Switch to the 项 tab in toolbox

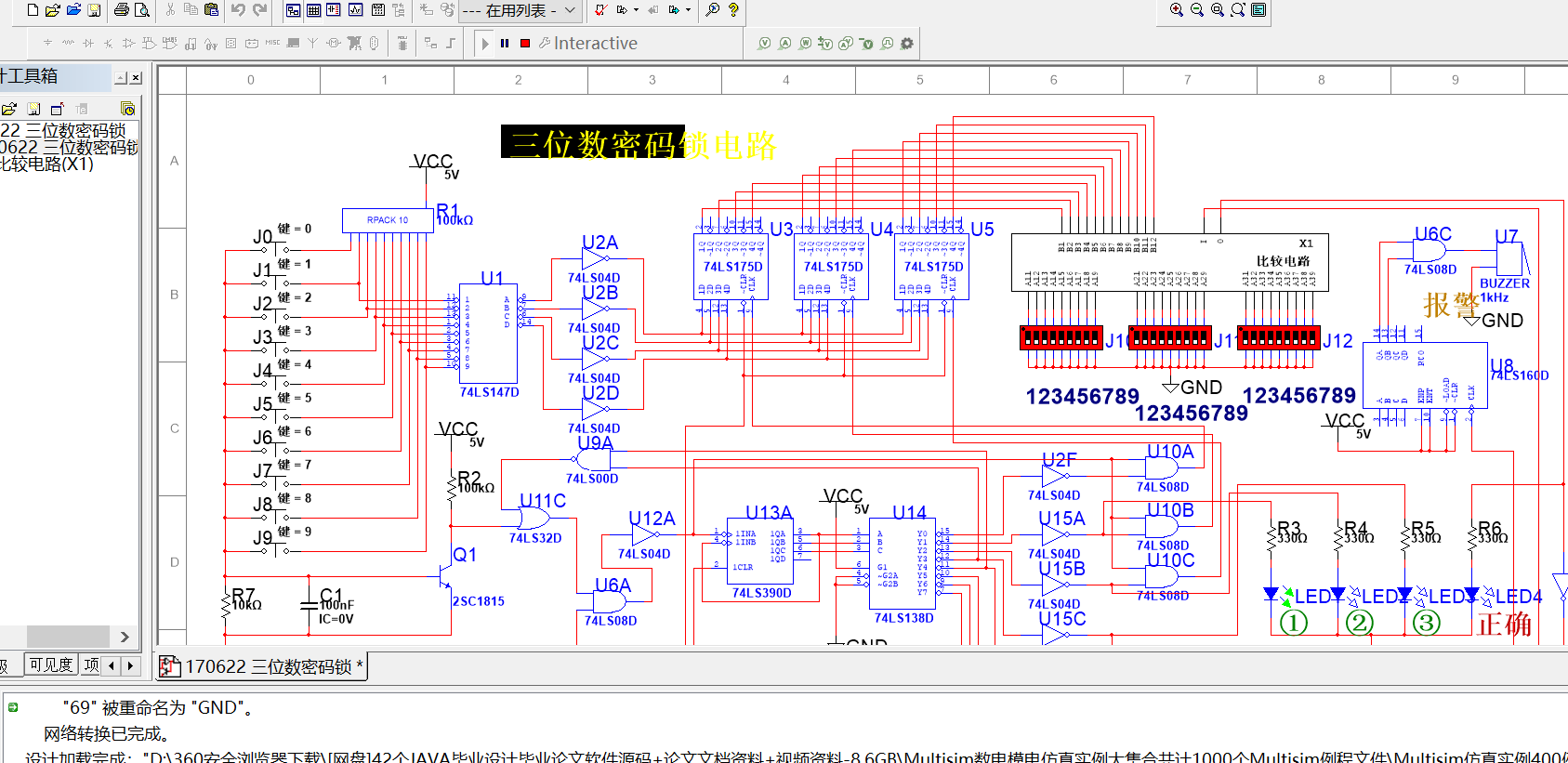(x=91, y=664)
